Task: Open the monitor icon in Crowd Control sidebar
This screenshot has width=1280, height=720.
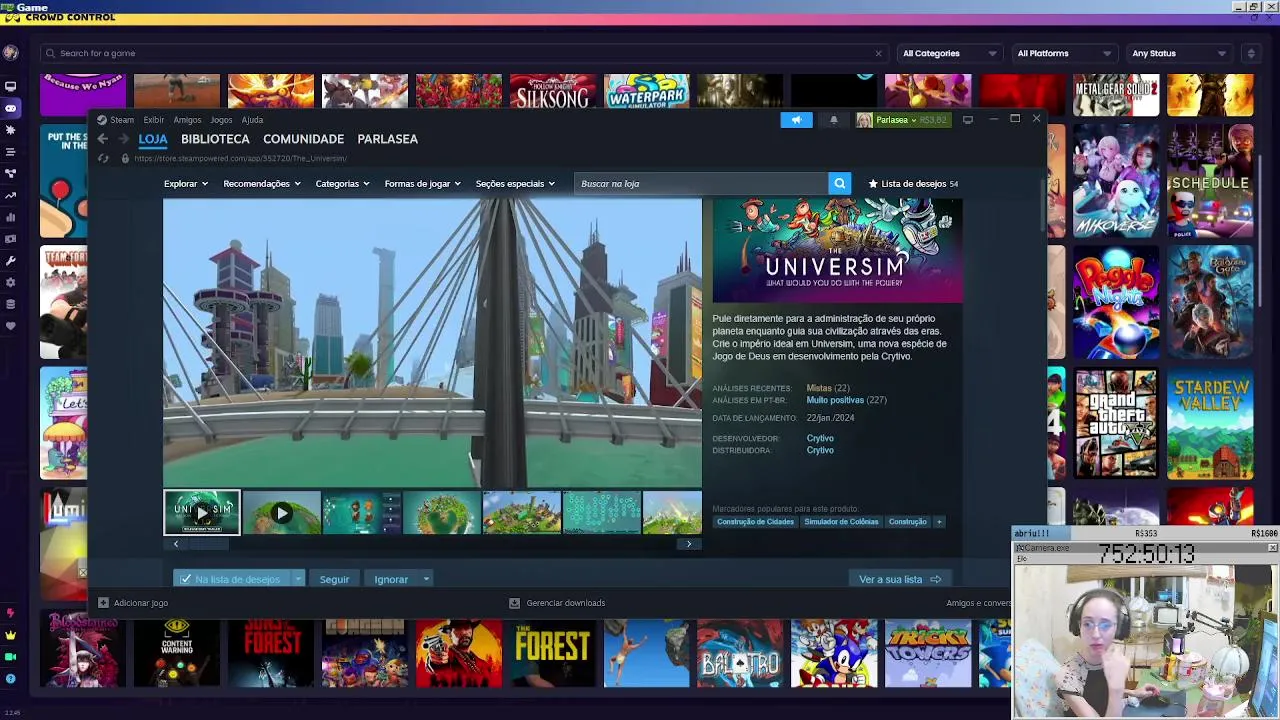Action: pyautogui.click(x=10, y=87)
